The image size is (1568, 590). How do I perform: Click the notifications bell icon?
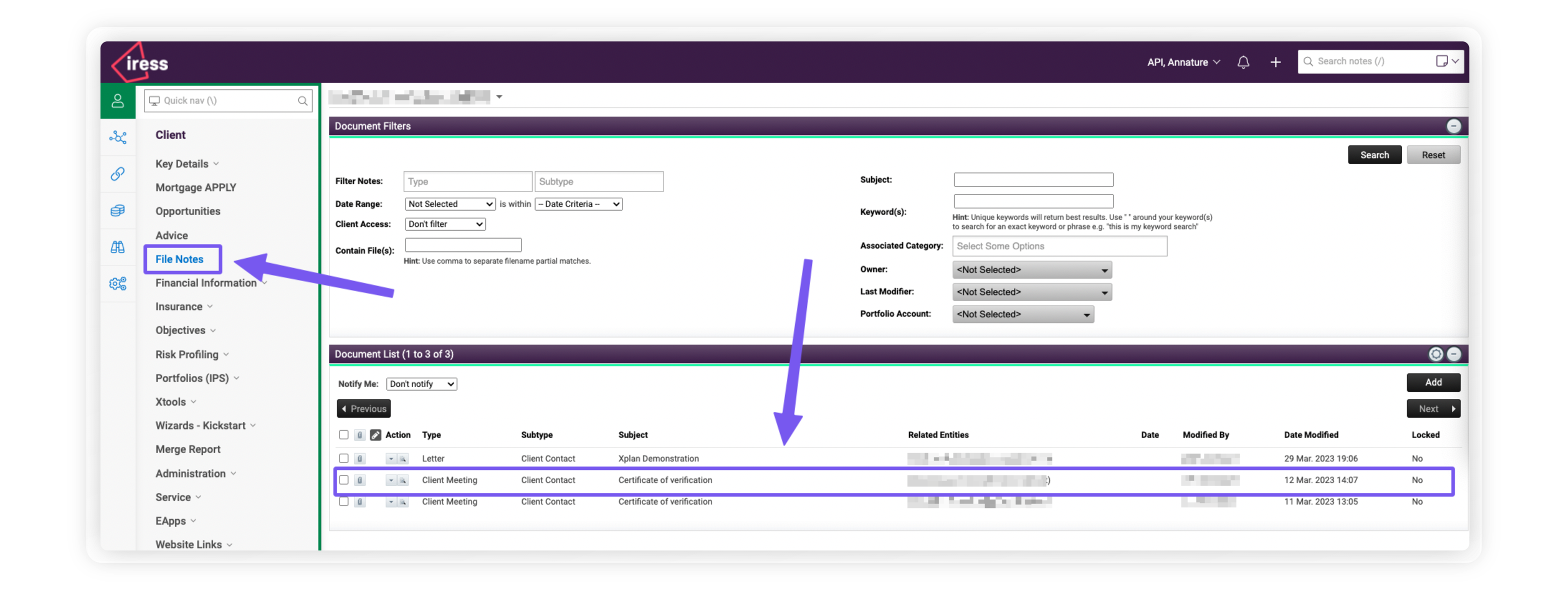[x=1243, y=62]
